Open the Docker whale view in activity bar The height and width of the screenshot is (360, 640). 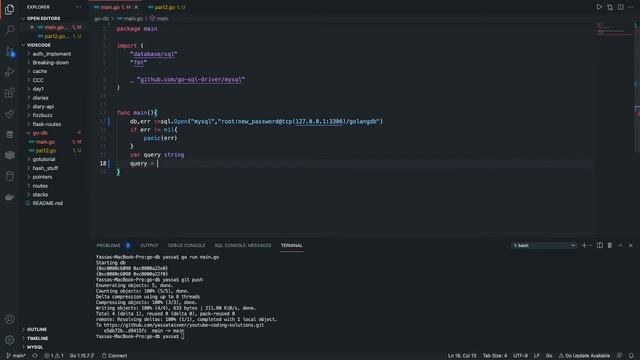click(9, 197)
